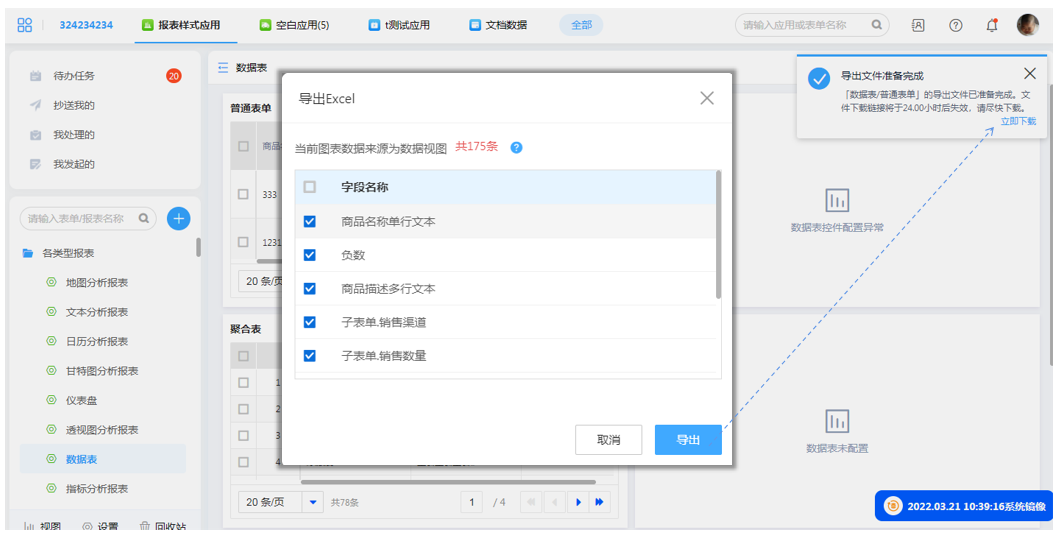This screenshot has width=1058, height=537.
Task: Collapse sidebar using icon beside 数据表 title
Action: 223,68
